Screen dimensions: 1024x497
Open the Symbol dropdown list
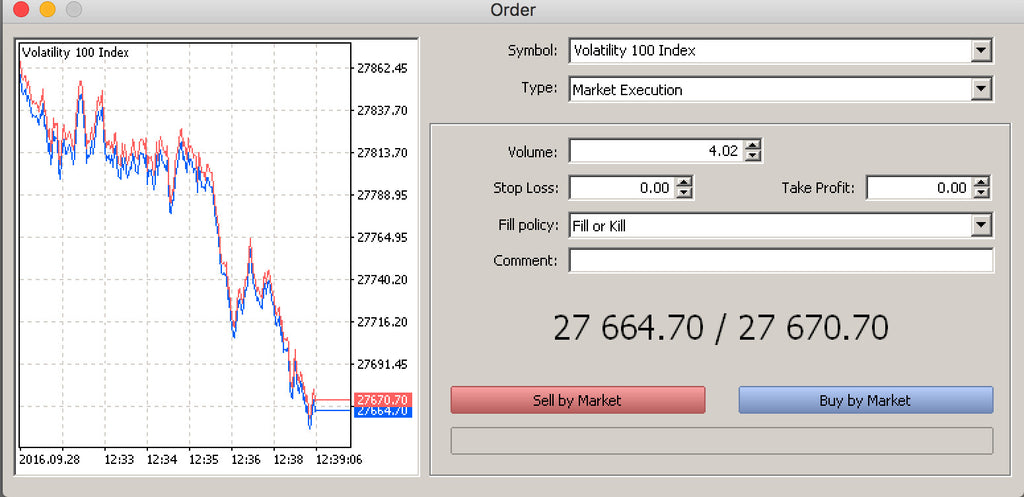pos(982,50)
